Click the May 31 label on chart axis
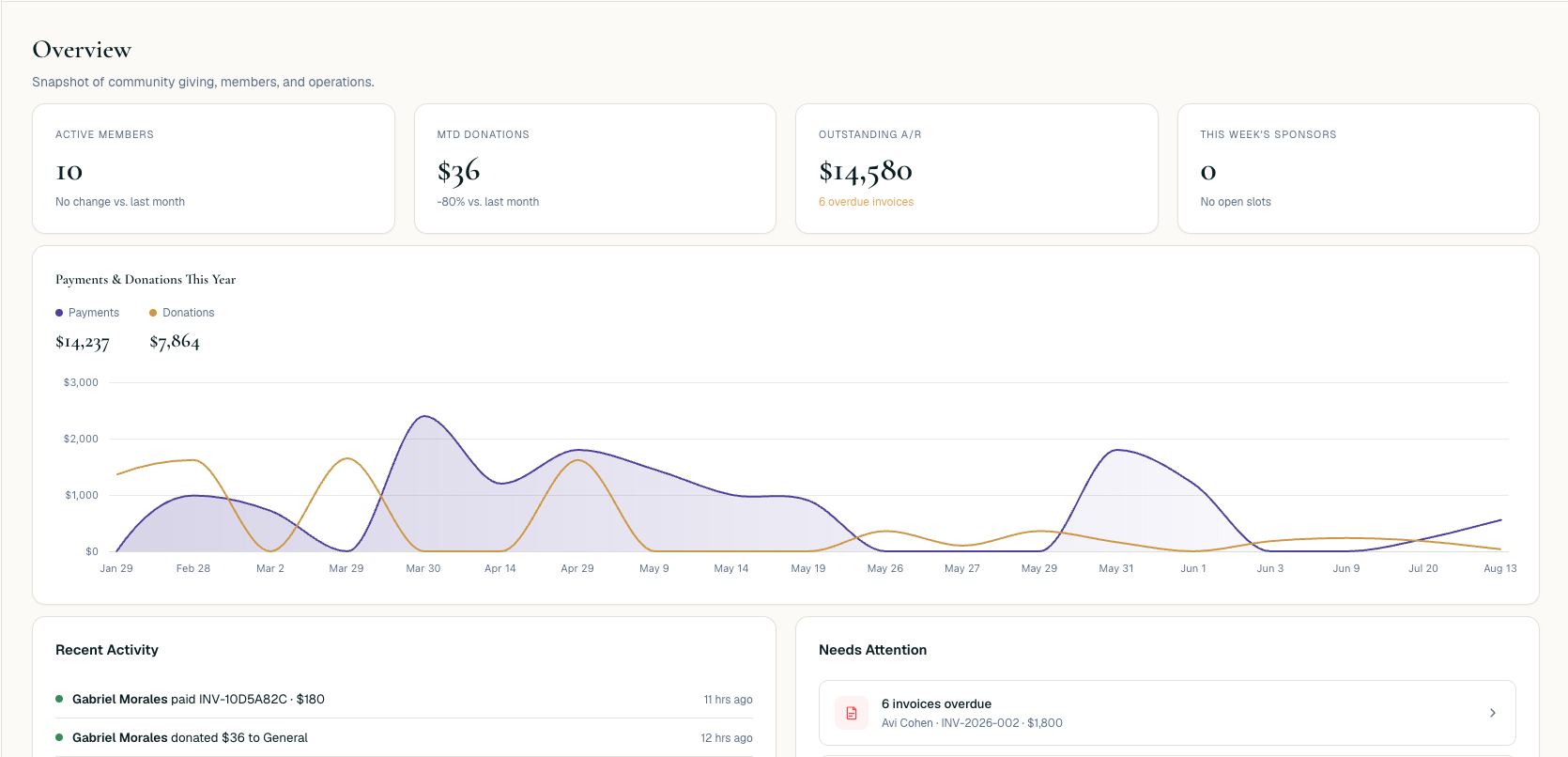 point(1116,568)
